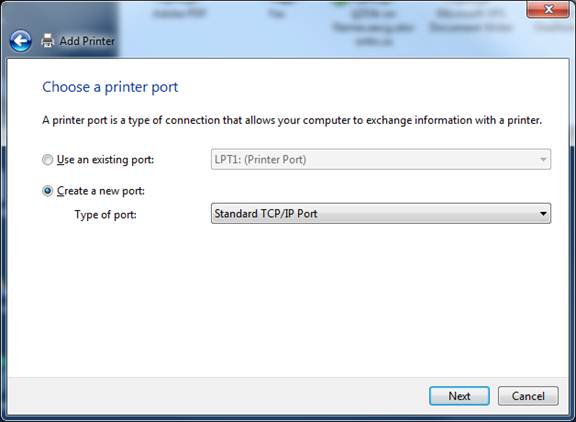Click the 'Use an existing port:' label text
This screenshot has width=576, height=422.
105,160
